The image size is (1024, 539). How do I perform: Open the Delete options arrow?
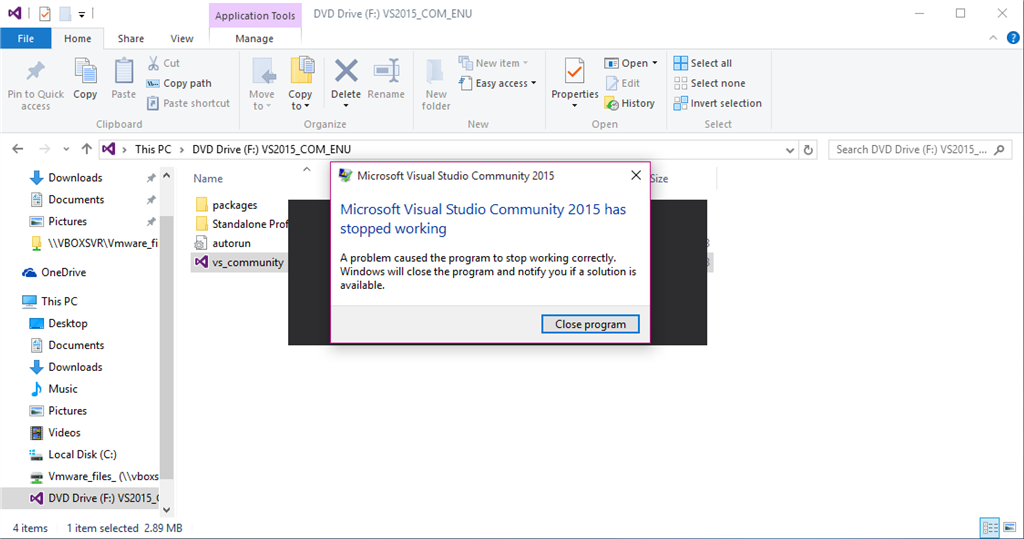click(346, 106)
